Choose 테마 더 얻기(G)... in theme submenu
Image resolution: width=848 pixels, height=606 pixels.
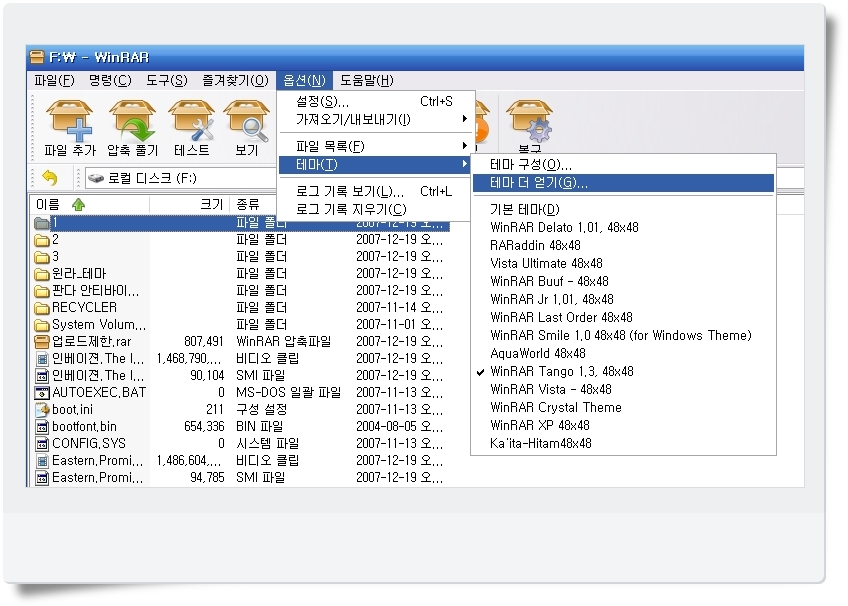coord(623,183)
